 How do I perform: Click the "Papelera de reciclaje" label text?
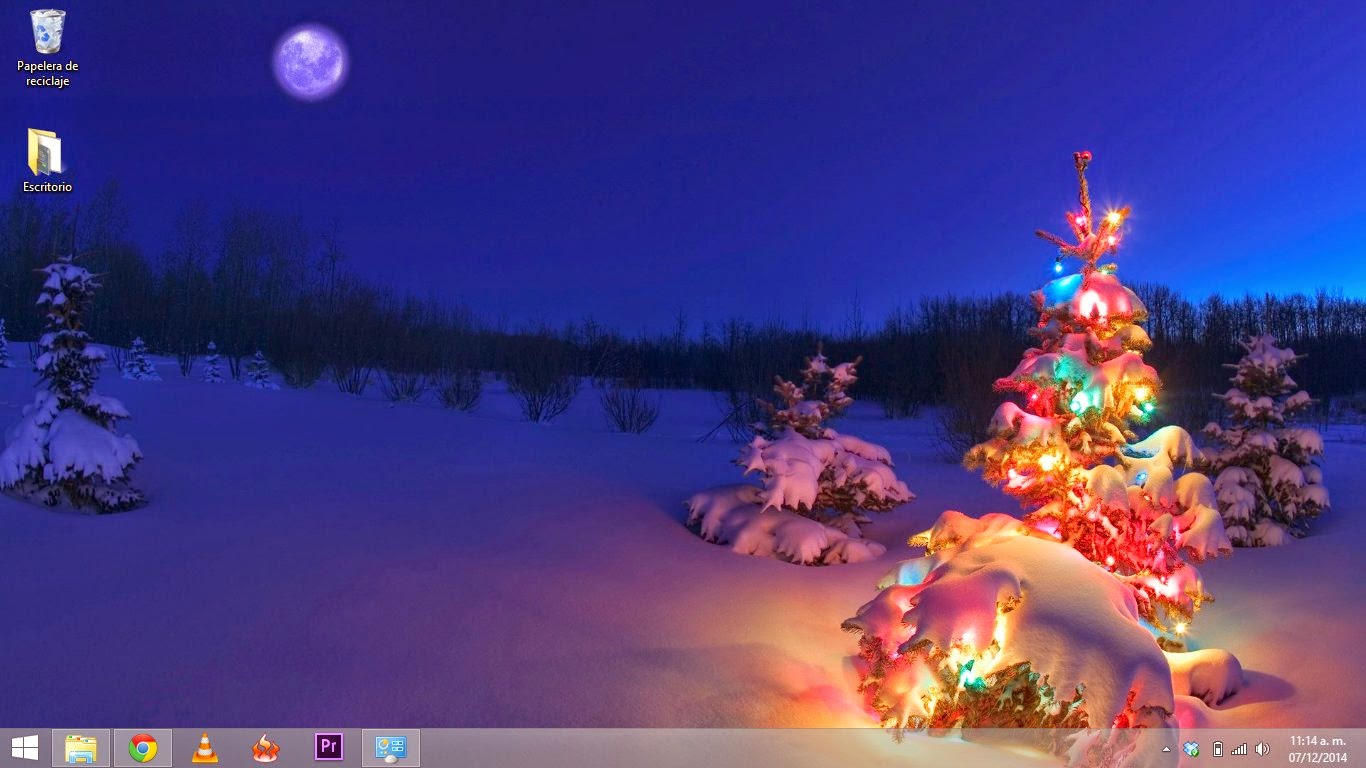coord(45,72)
